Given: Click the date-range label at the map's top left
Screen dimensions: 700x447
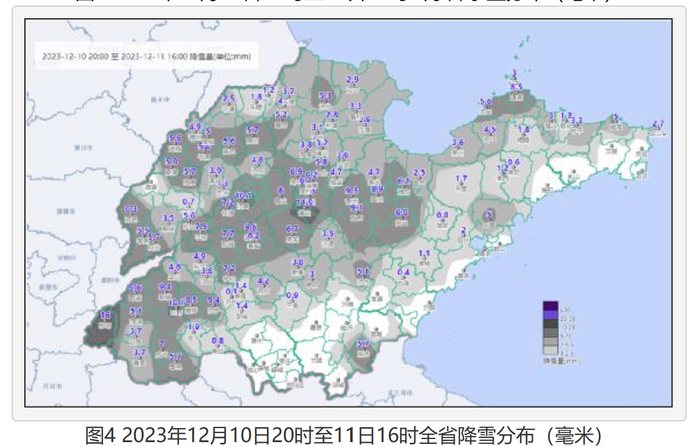Looking at the screenshot, I should pos(146,56).
